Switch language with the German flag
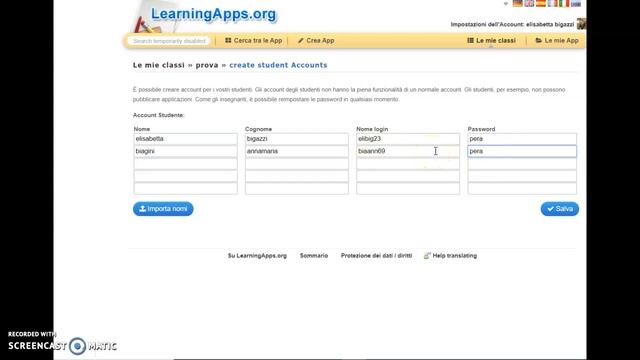The height and width of the screenshot is (360, 640). 518,3
